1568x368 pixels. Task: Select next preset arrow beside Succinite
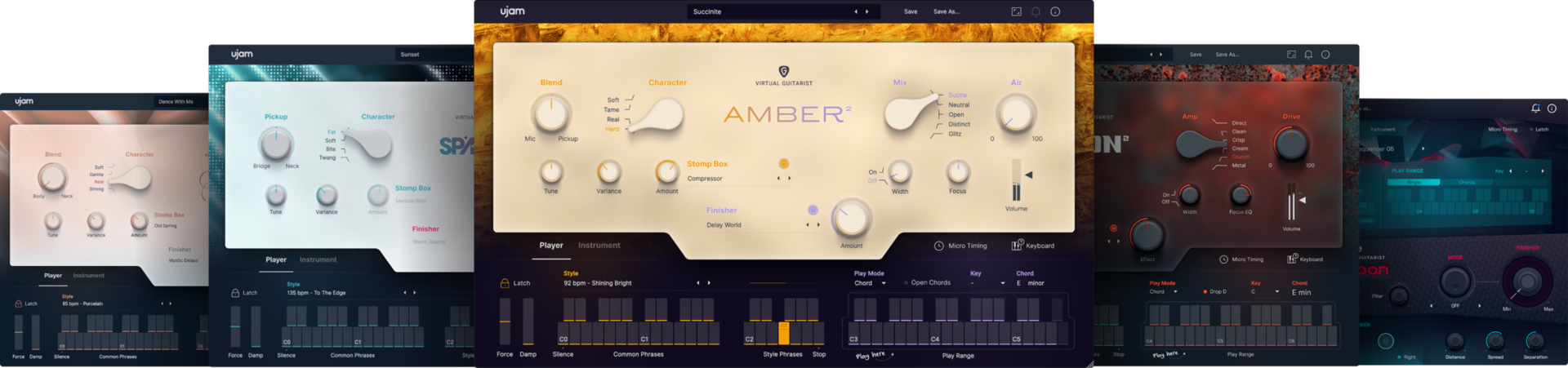coord(866,11)
